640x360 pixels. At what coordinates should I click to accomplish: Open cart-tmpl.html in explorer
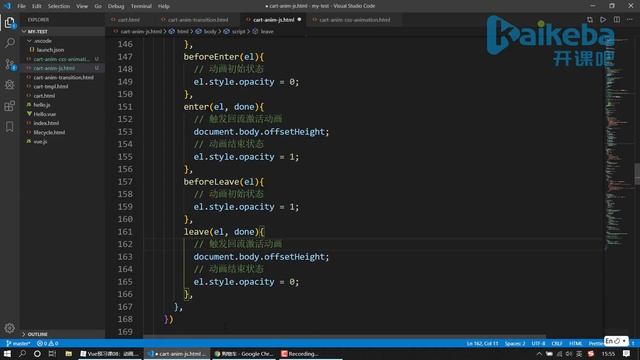coord(51,87)
